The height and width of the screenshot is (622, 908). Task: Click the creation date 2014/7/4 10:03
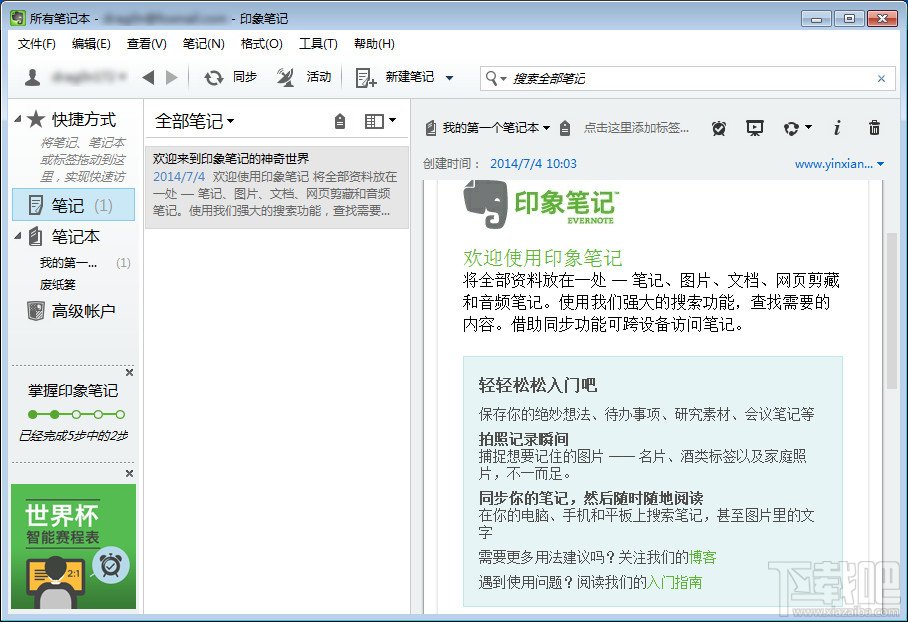coord(533,164)
